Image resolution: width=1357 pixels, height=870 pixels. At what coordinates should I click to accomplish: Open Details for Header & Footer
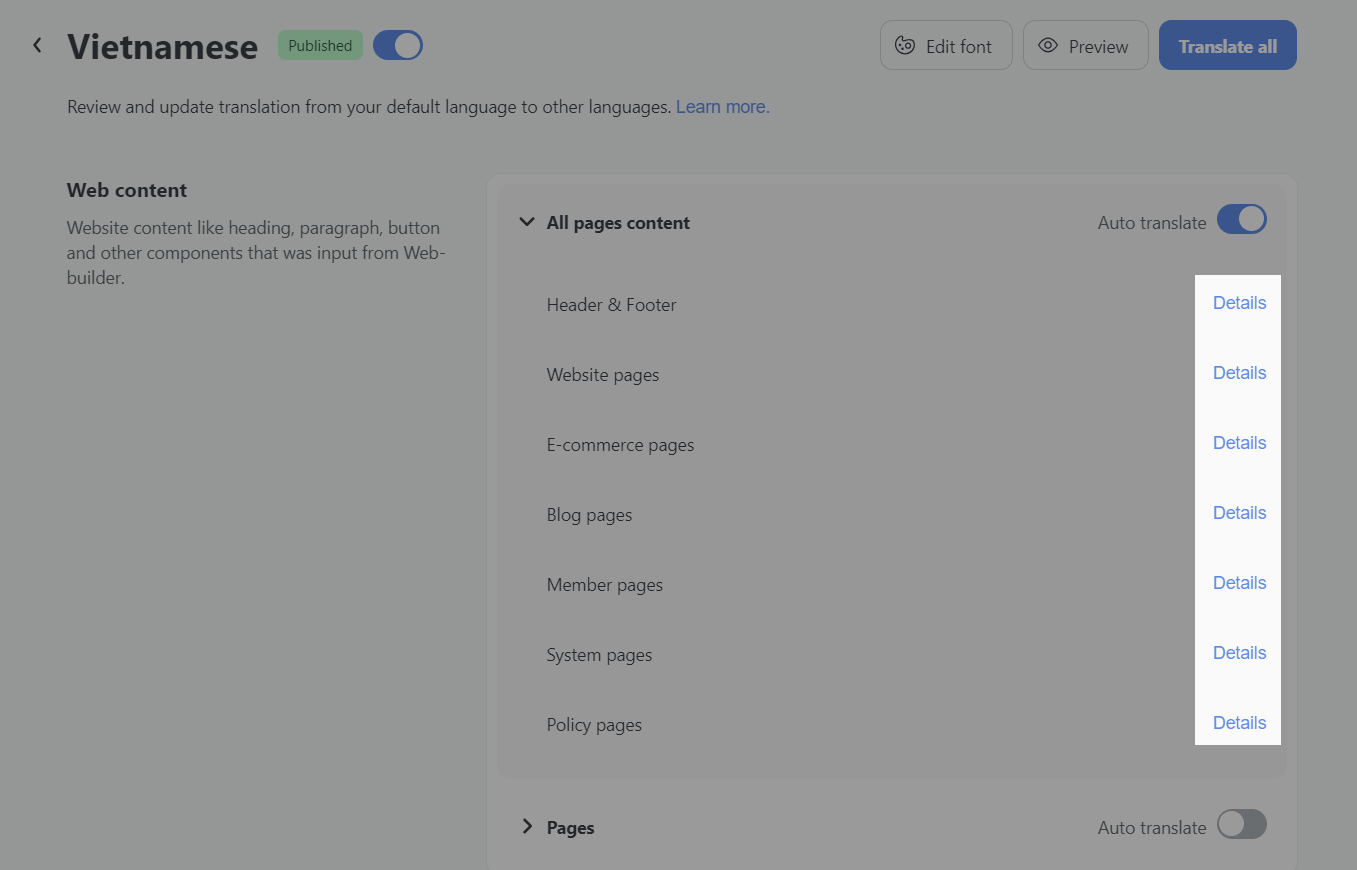tap(1239, 303)
